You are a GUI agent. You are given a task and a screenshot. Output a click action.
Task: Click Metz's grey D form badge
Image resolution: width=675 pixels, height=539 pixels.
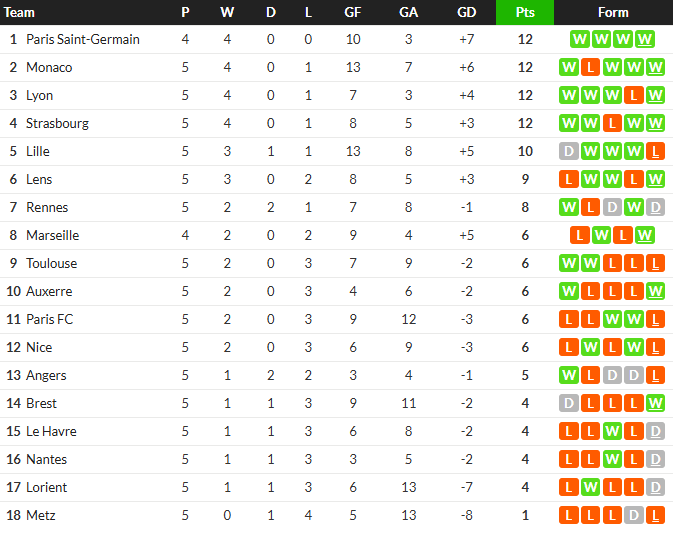coord(634,515)
